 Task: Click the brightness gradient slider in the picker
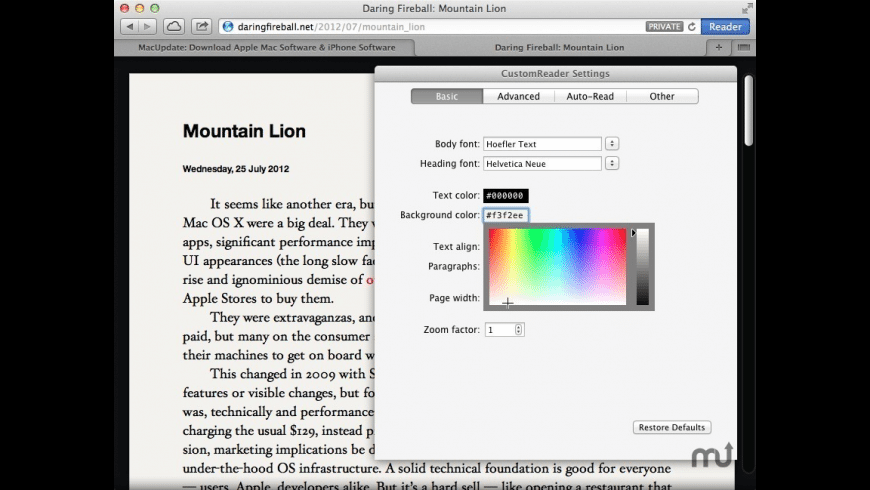click(x=643, y=266)
